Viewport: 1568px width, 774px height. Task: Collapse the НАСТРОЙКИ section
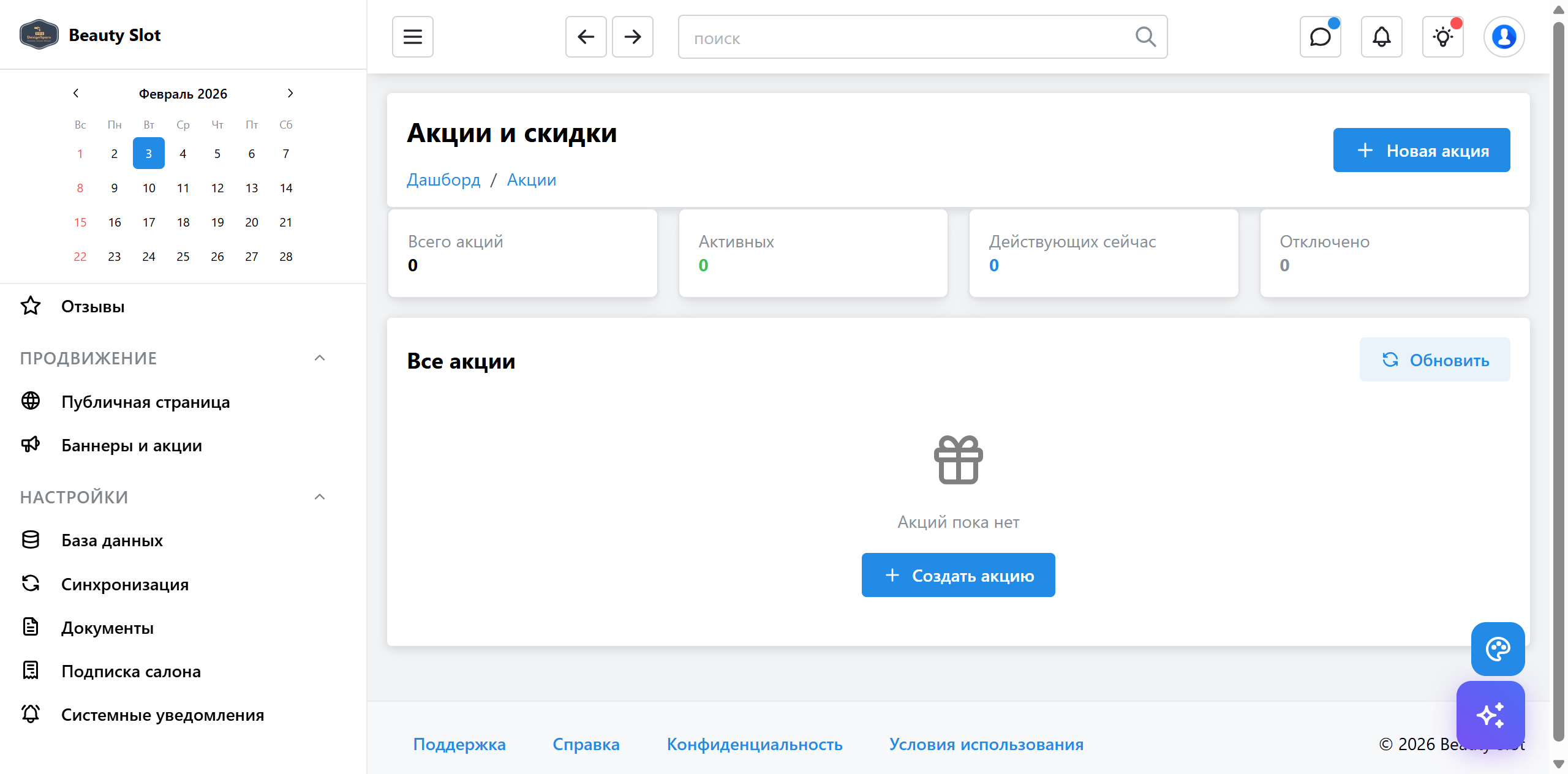(x=320, y=497)
